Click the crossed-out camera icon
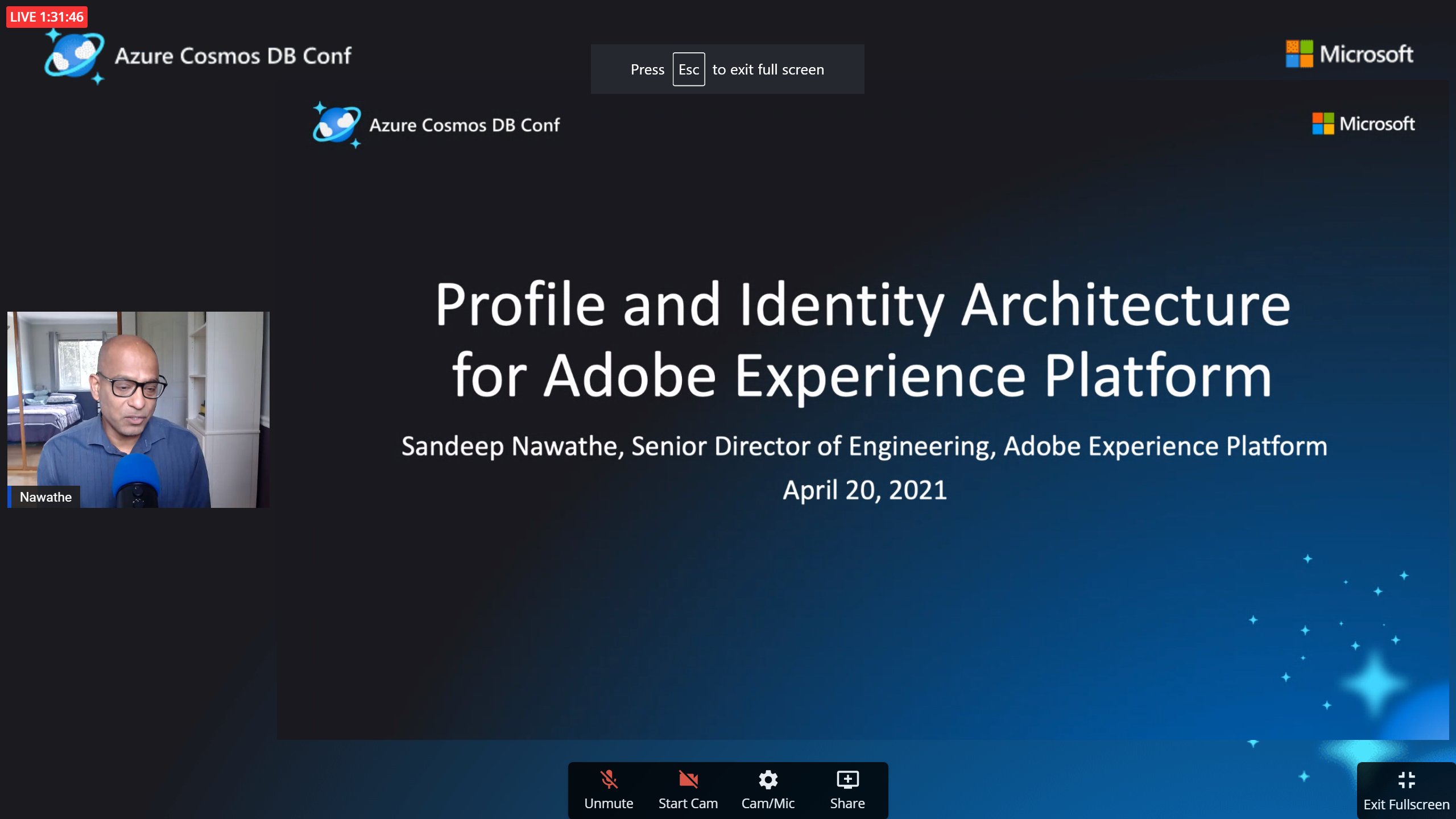 [x=688, y=779]
